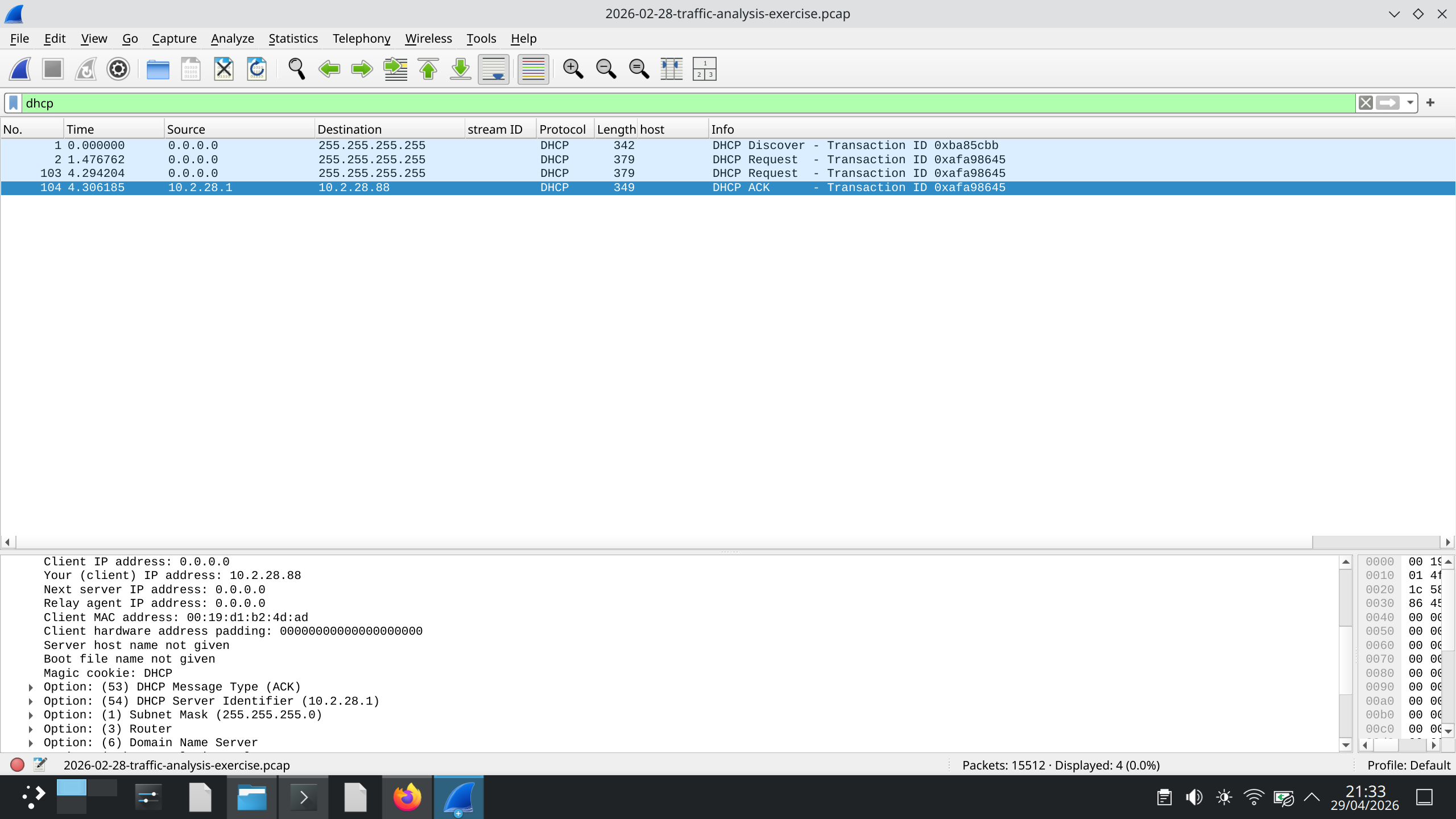This screenshot has width=1456, height=819.
Task: Zoom out main window text
Action: [606, 69]
